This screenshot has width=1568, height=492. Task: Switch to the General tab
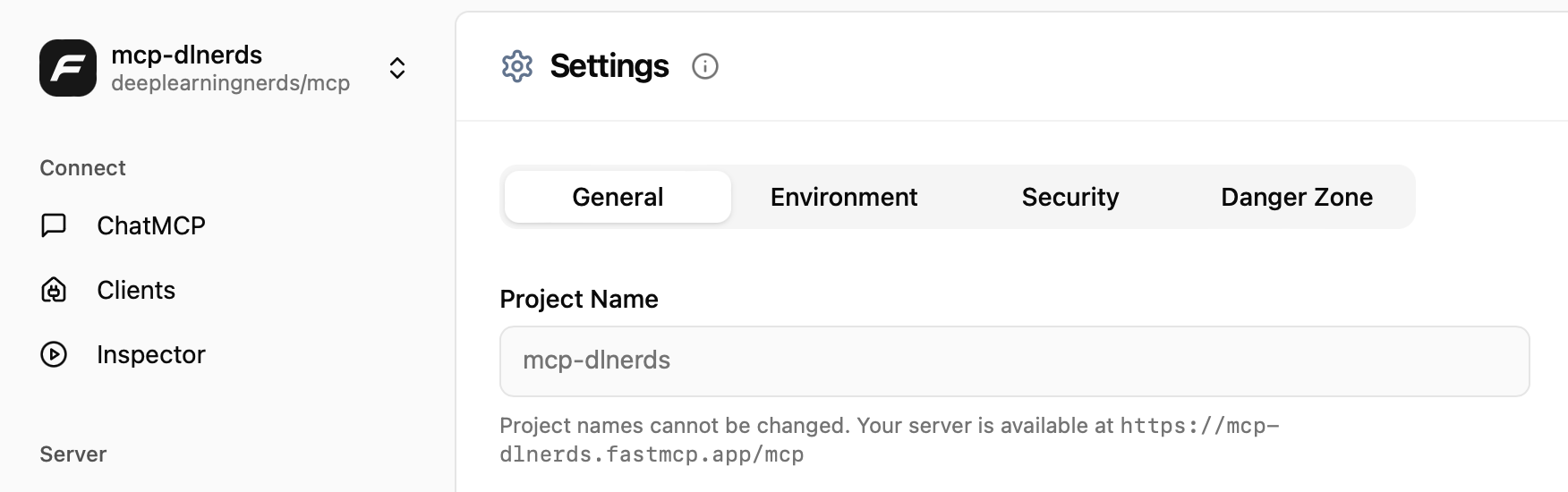(618, 197)
